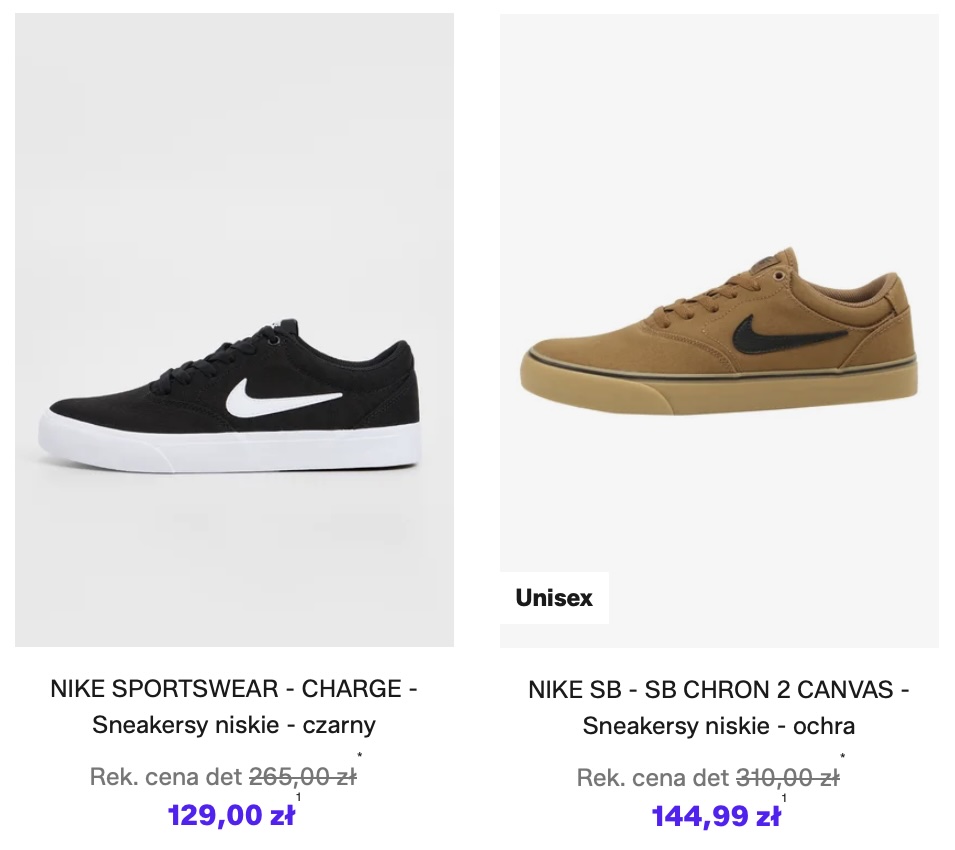Click the 144,99 zł sale price
This screenshot has width=955, height=850.
pos(715,816)
